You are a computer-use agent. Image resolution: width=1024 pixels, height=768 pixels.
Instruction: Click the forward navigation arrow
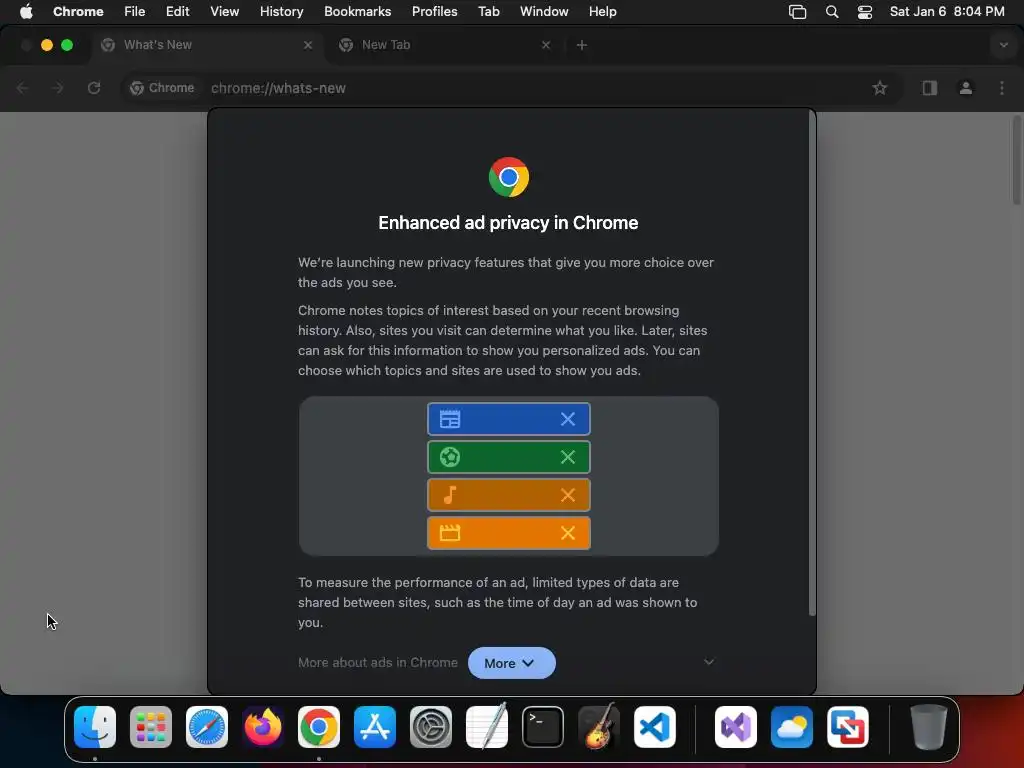pyautogui.click(x=57, y=88)
